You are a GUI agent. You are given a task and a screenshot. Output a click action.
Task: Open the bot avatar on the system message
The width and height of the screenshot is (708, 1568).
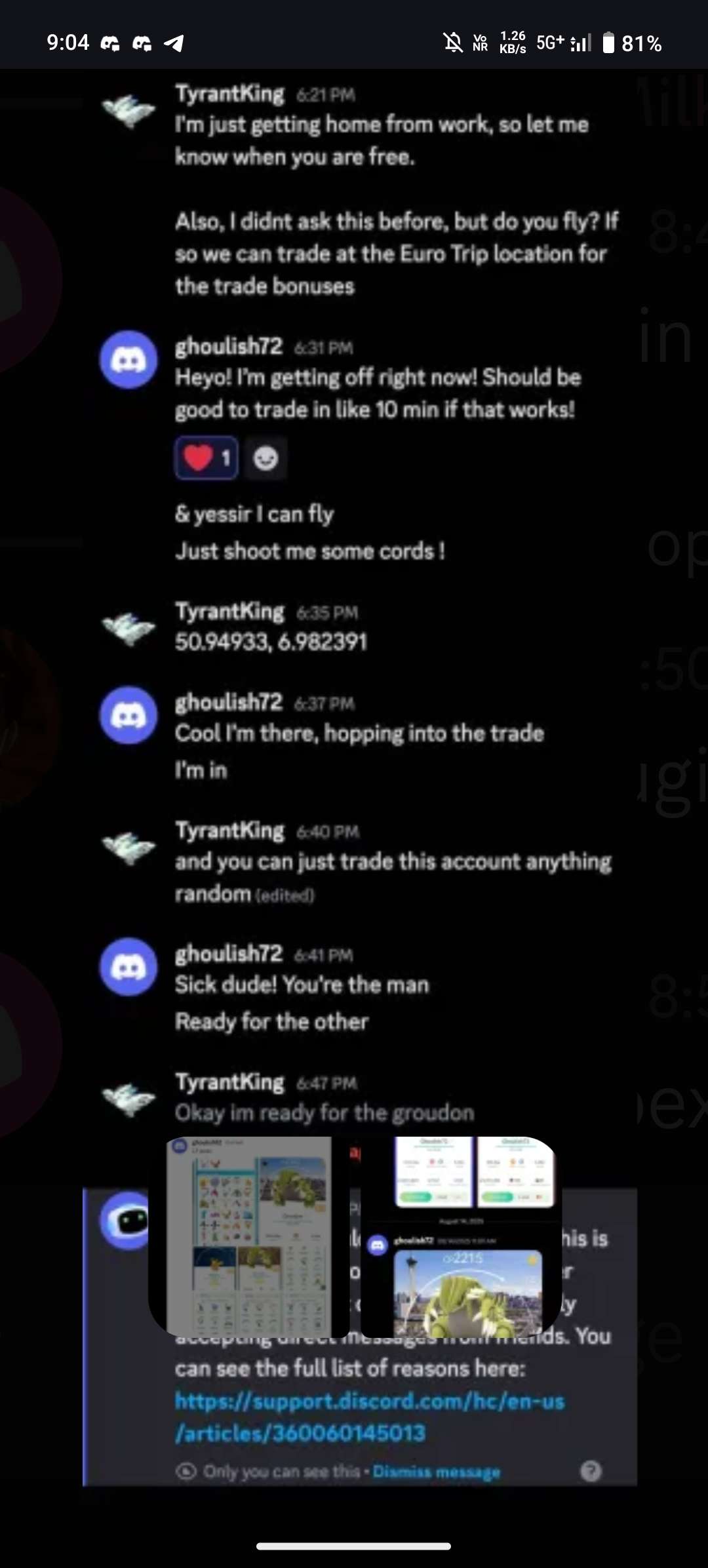coord(125,1221)
